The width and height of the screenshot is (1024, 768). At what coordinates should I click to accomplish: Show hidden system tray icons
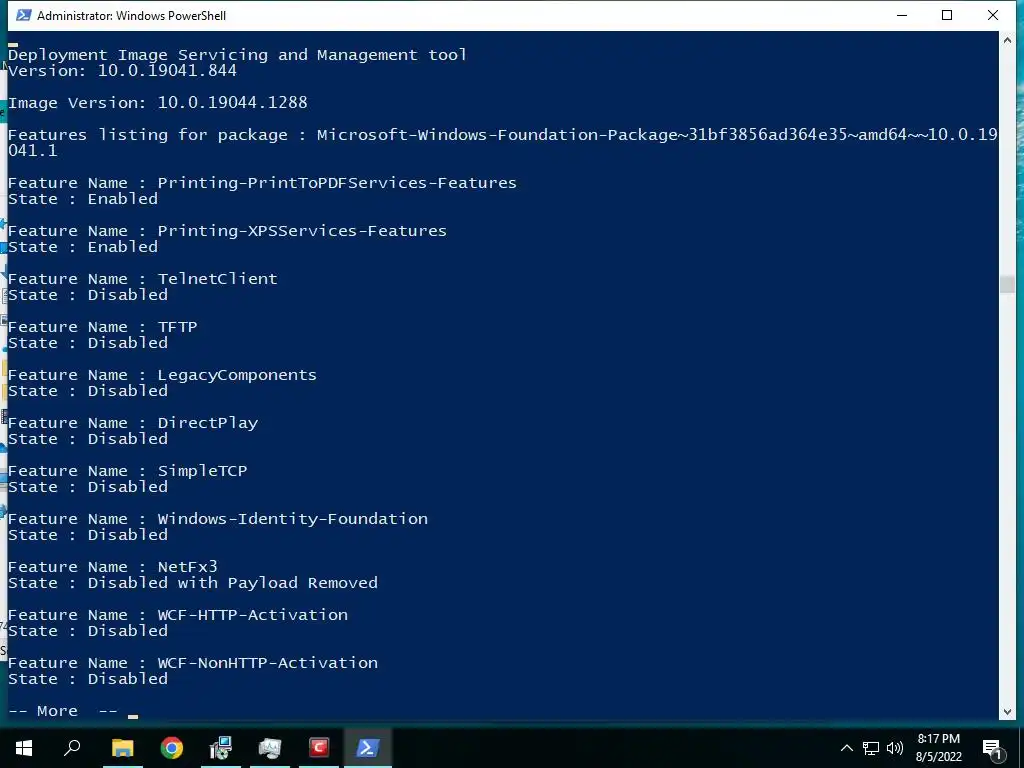point(846,748)
